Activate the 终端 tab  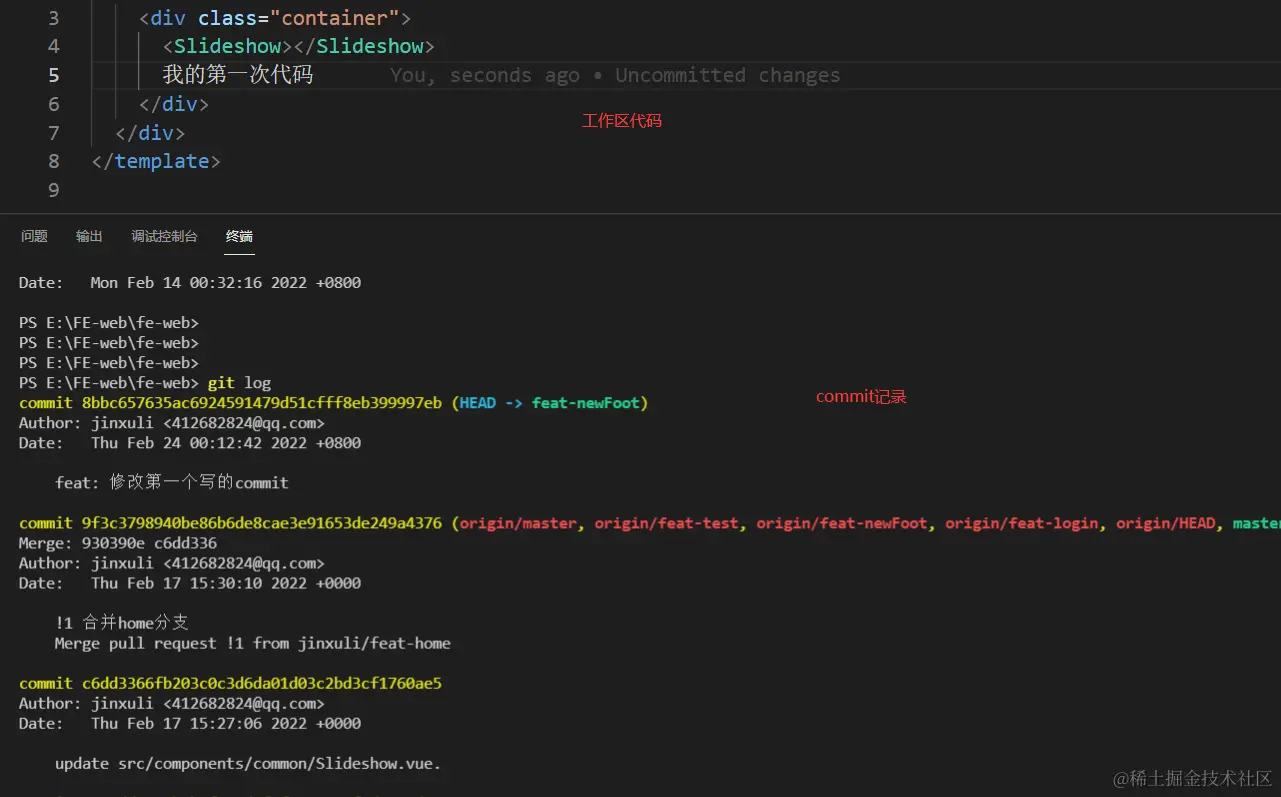point(239,236)
